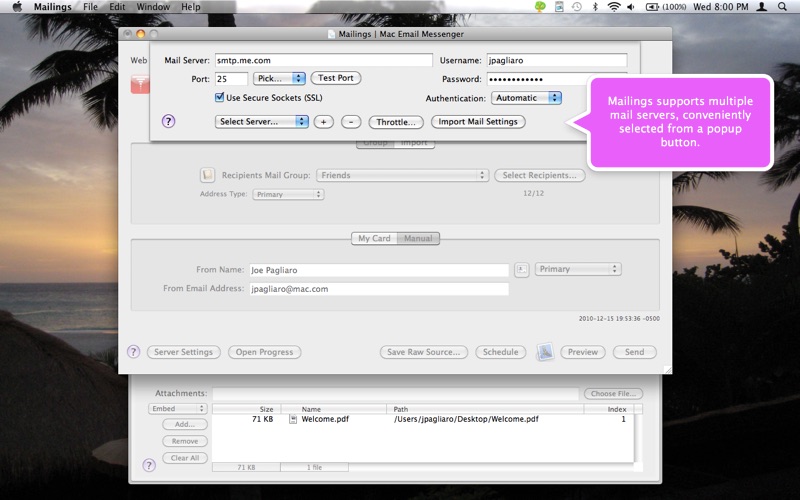Click the Throttle... button
The image size is (800, 500).
tap(396, 122)
